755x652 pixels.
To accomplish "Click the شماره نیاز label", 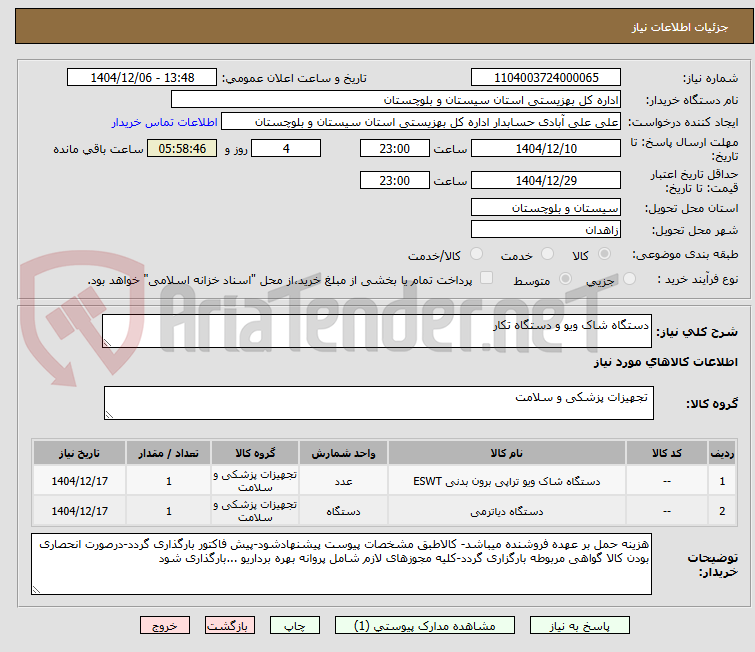I will (x=710, y=78).
